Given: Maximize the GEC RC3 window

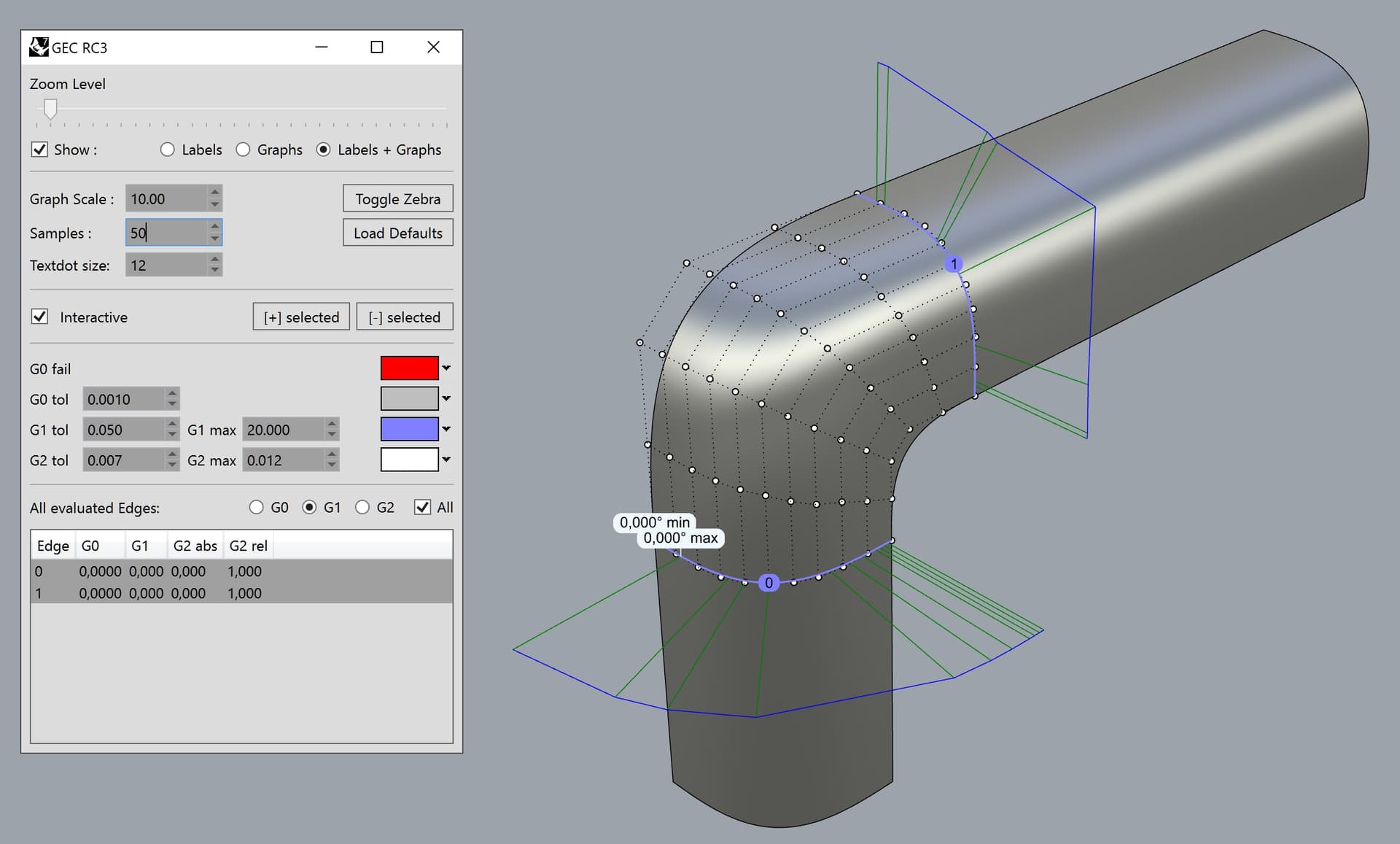Looking at the screenshot, I should click(377, 47).
